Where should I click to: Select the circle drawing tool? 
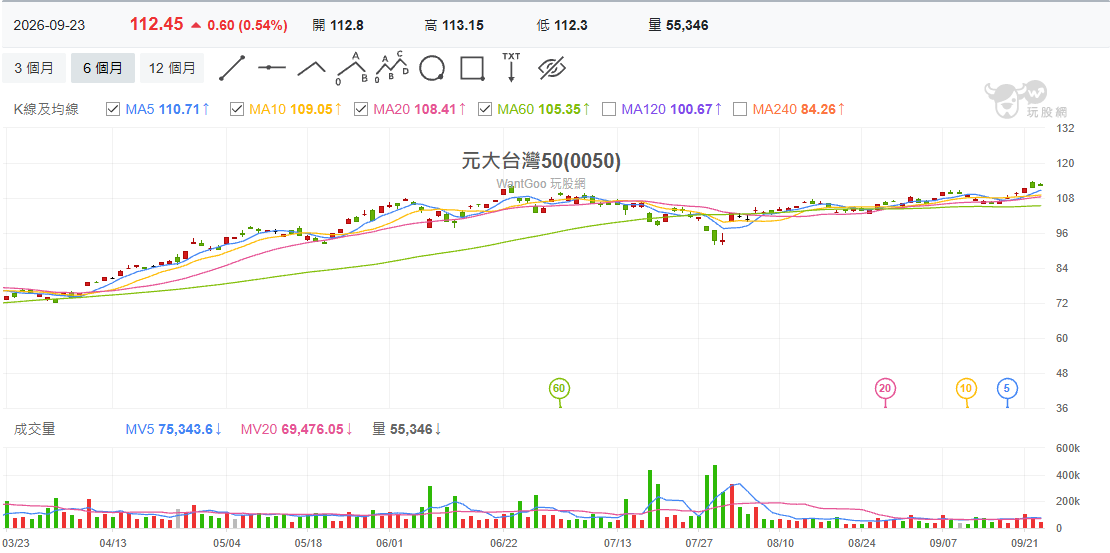[432, 68]
